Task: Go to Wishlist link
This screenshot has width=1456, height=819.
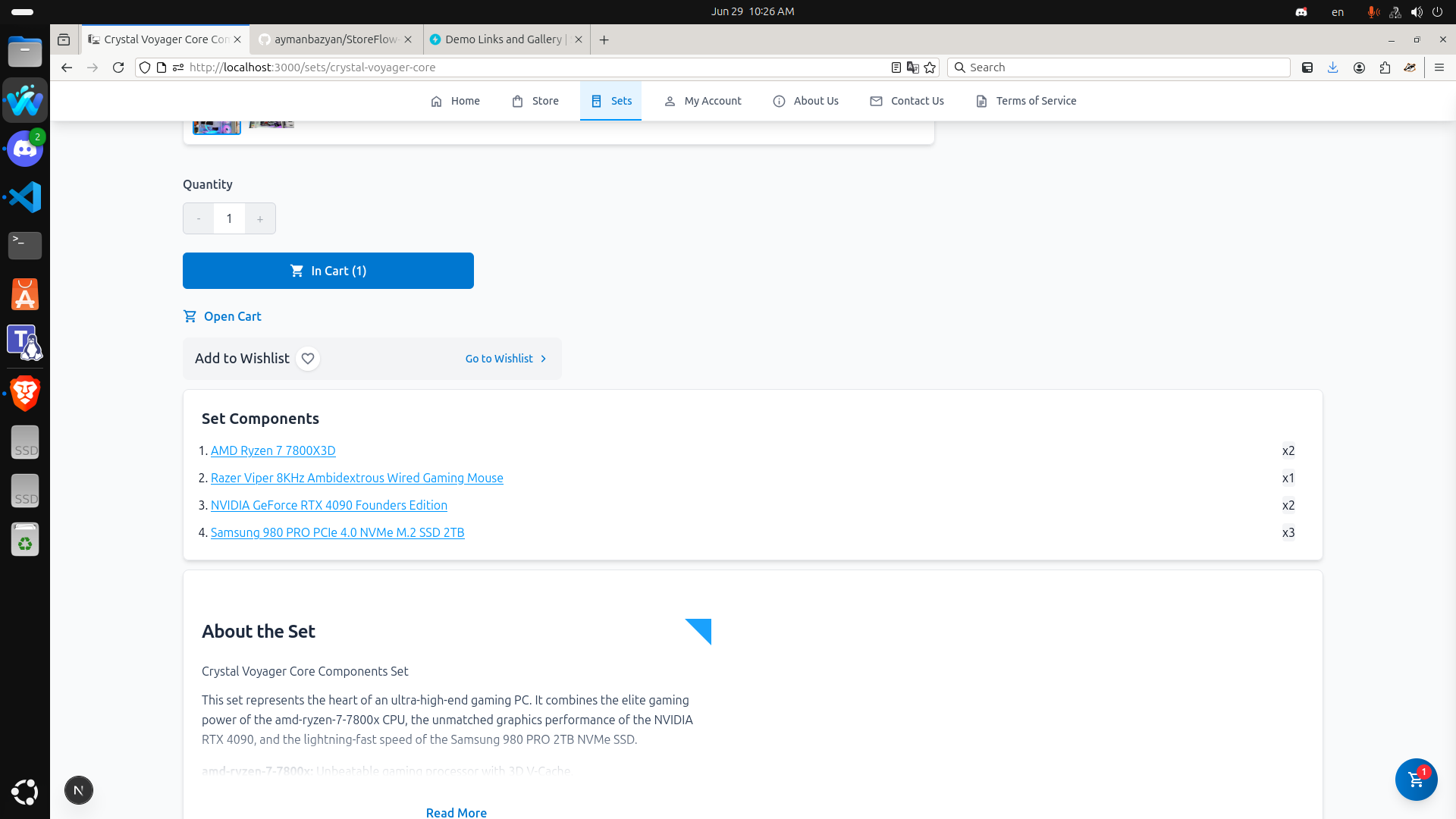Action: click(506, 359)
